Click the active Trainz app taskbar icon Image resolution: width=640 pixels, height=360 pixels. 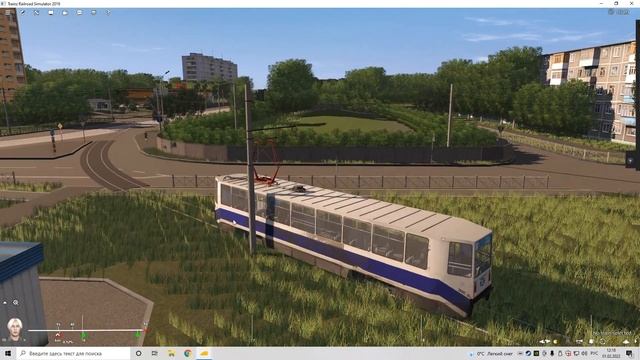point(204,353)
